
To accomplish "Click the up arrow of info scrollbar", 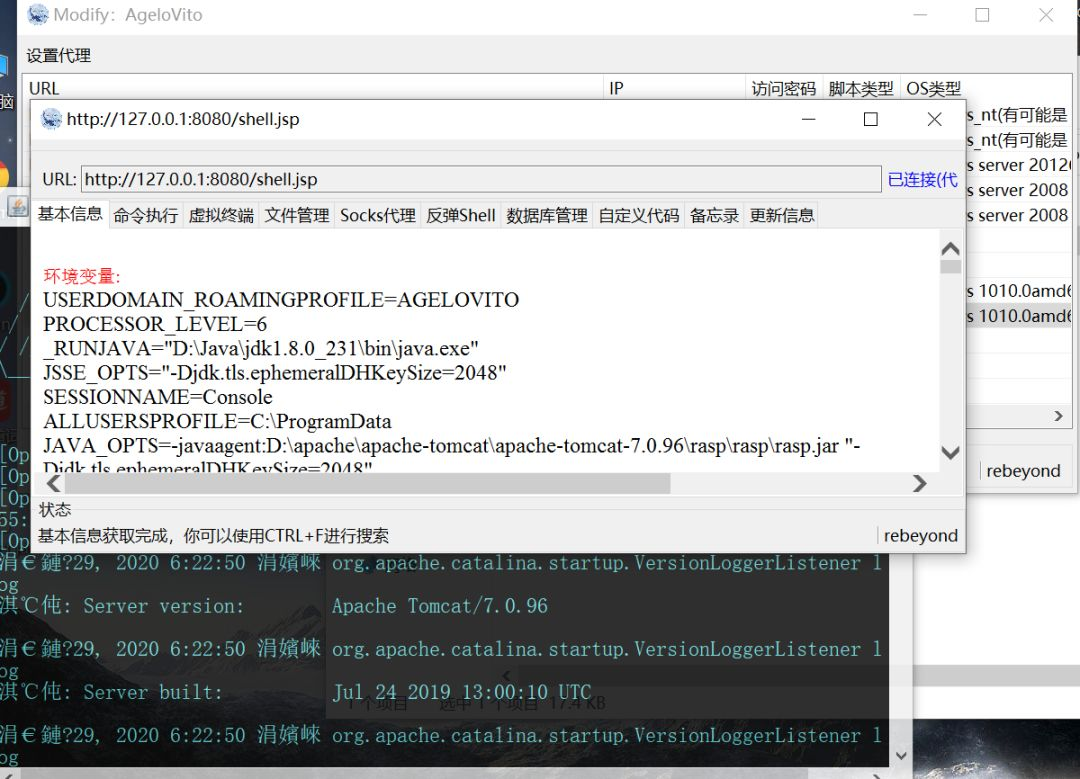I will click(951, 249).
